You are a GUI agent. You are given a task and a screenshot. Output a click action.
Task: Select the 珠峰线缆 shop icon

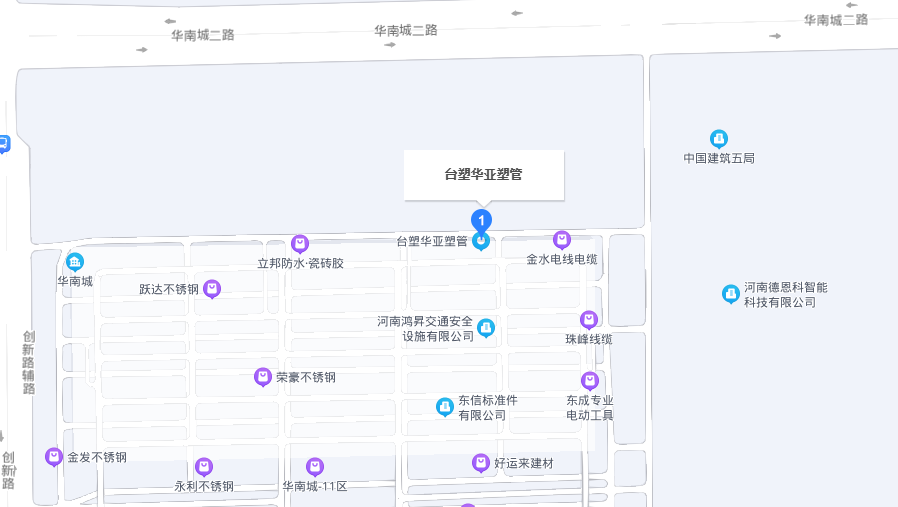[589, 320]
